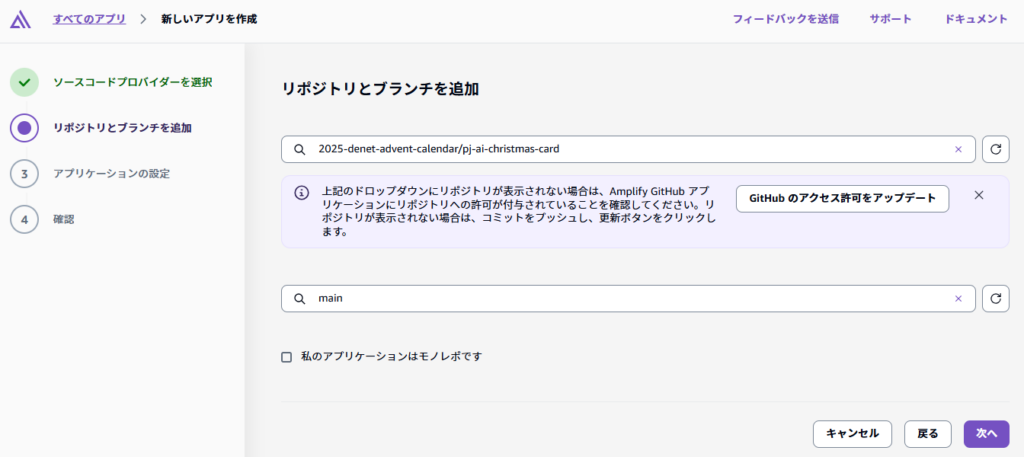The image size is (1024, 457).
Task: Click search icon in branch field
Action: [299, 298]
